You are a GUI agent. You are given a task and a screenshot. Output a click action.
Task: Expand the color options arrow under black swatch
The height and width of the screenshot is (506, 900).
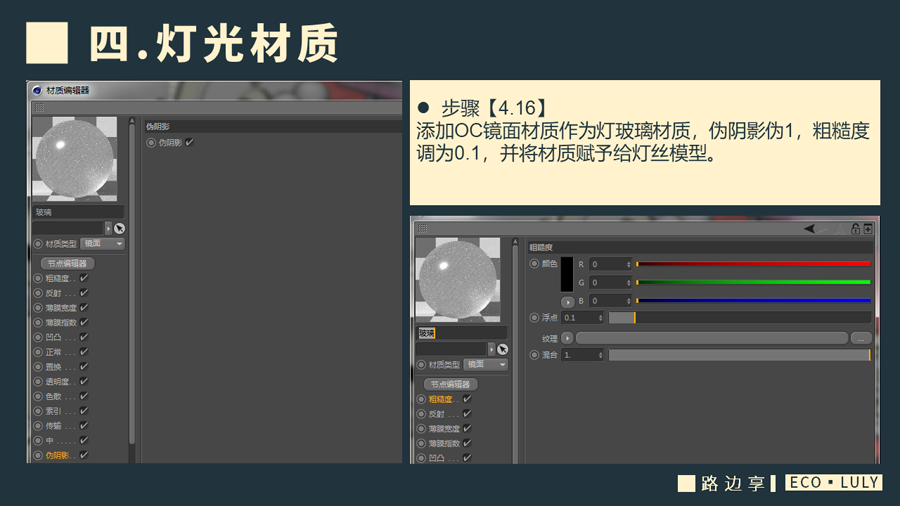tap(567, 302)
